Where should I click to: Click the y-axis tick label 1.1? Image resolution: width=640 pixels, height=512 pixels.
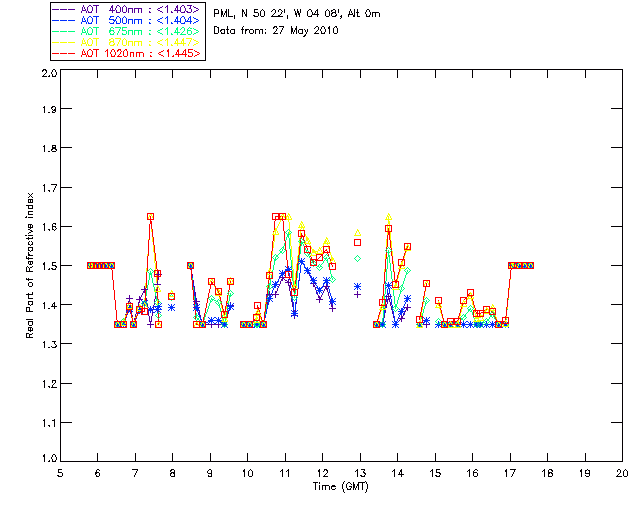49,423
